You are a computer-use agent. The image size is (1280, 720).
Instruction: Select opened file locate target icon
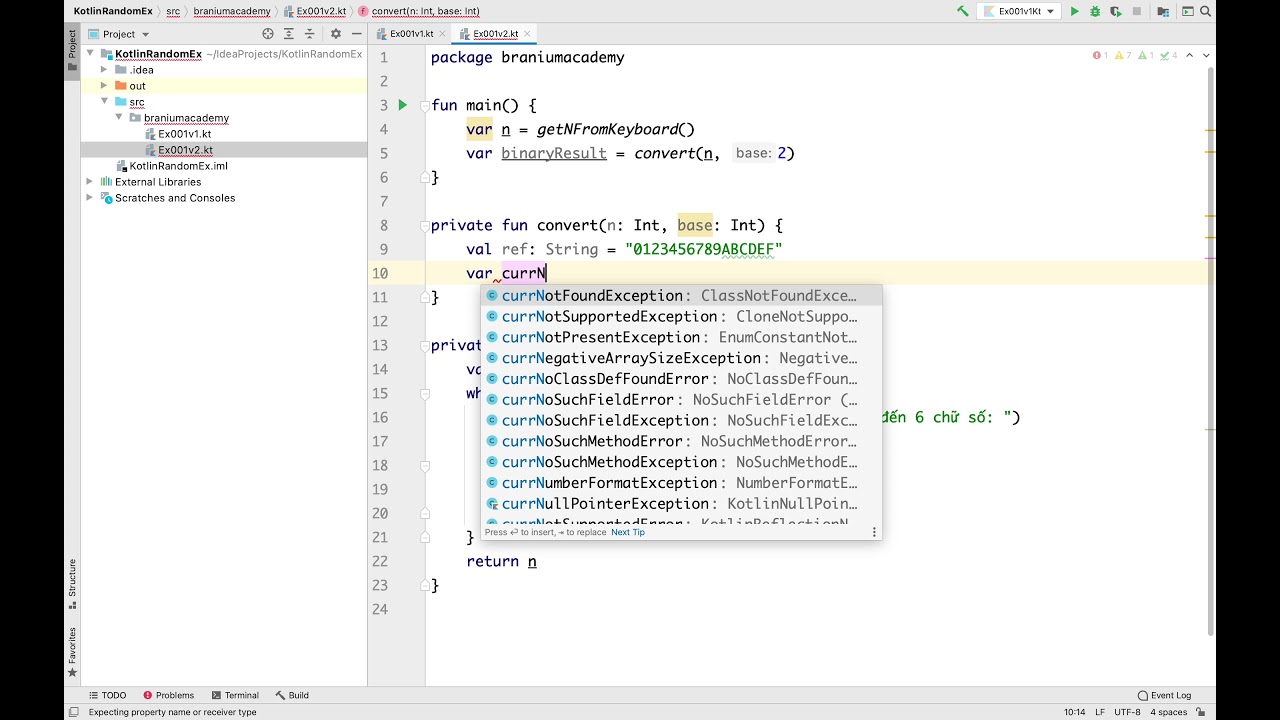(x=268, y=33)
